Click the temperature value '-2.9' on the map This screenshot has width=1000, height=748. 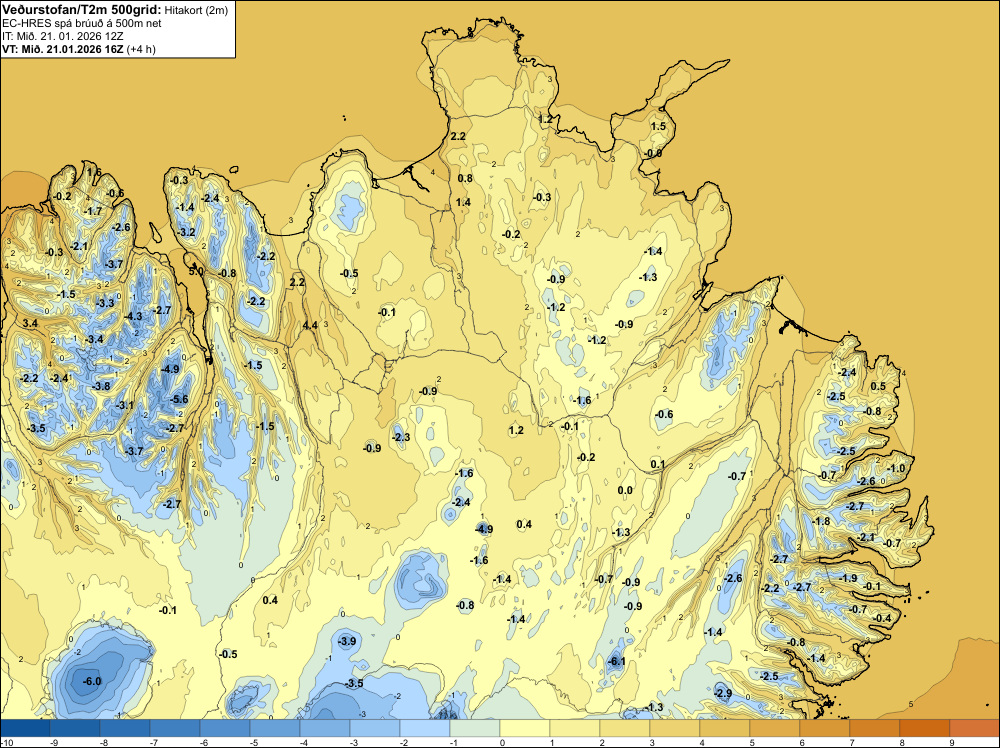[723, 693]
